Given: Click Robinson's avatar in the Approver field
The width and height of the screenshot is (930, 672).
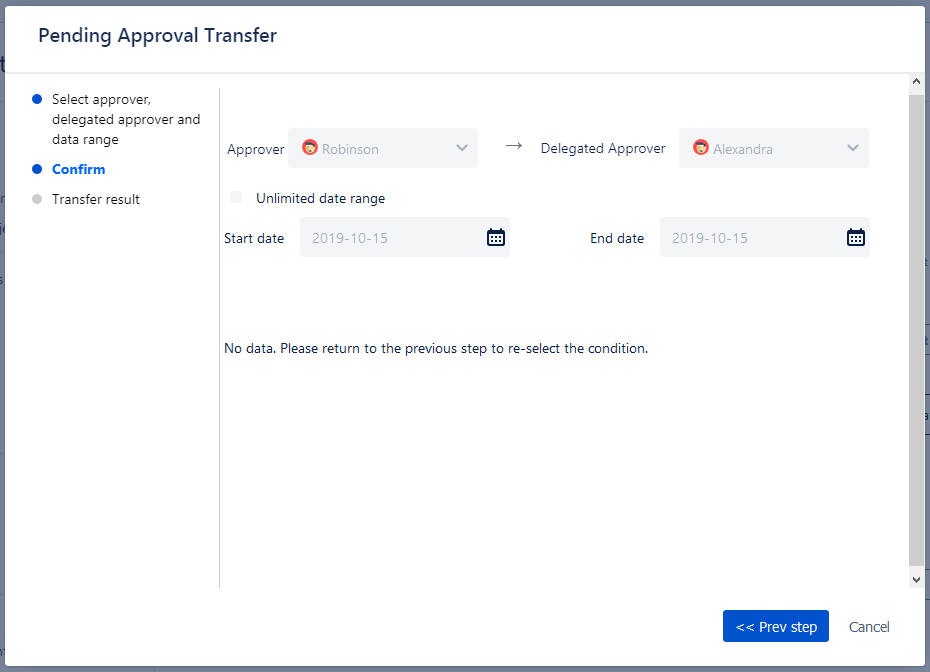Looking at the screenshot, I should pyautogui.click(x=310, y=148).
